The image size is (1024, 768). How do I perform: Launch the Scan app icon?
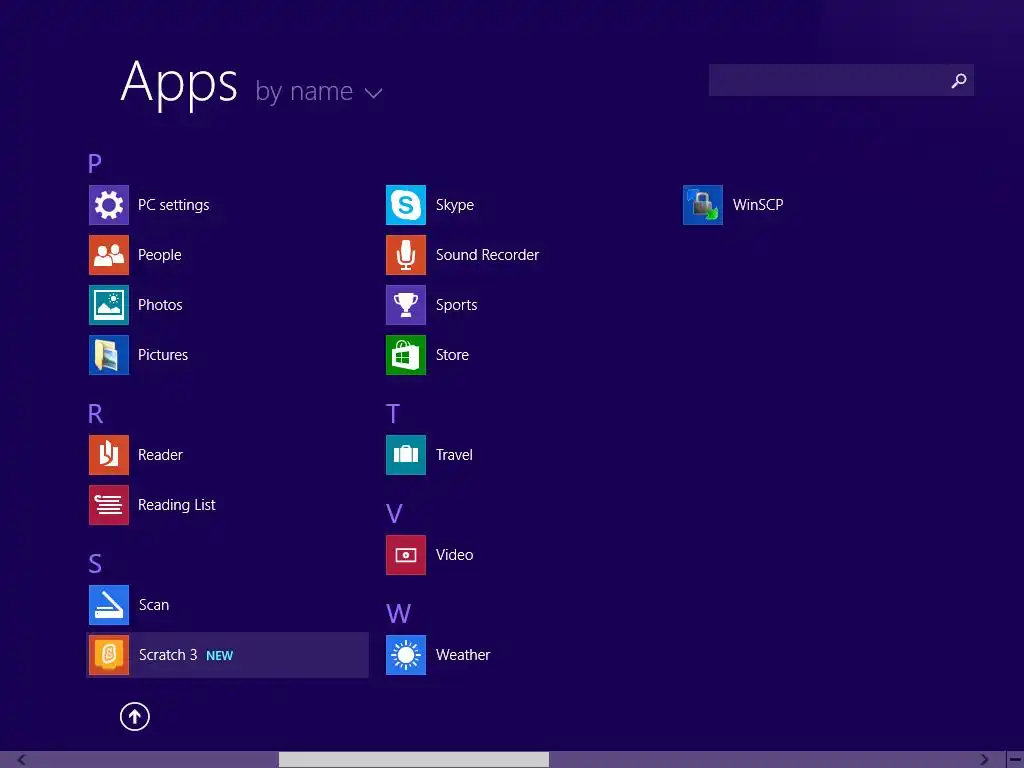(x=108, y=605)
